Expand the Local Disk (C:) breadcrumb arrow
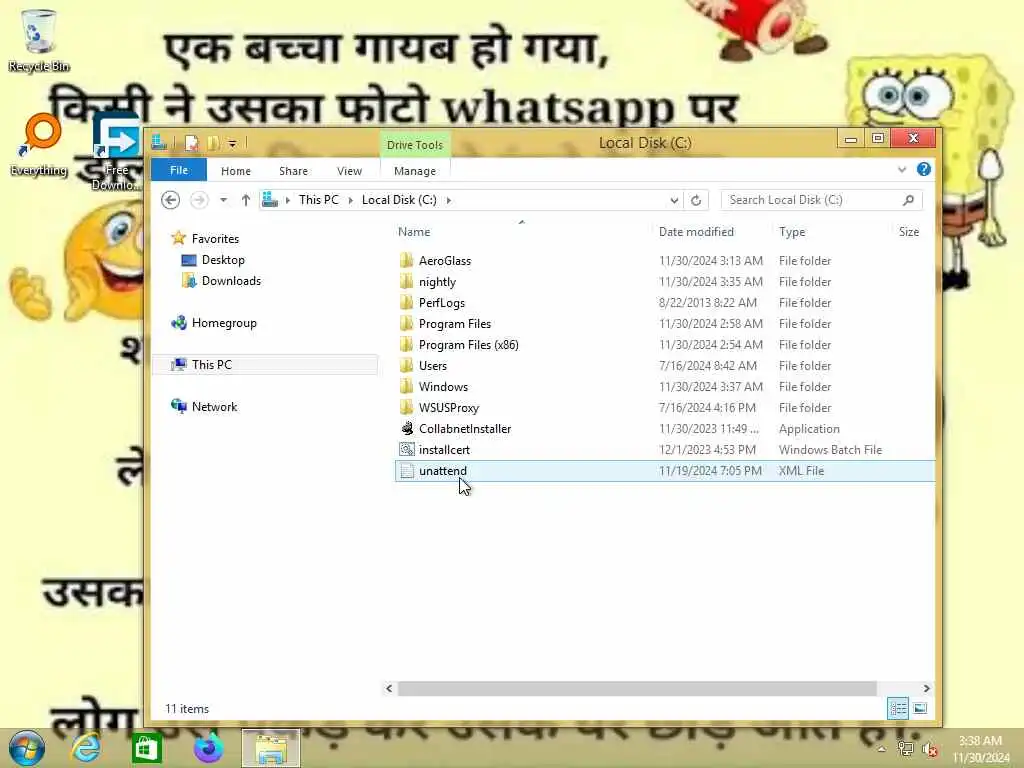 449,200
